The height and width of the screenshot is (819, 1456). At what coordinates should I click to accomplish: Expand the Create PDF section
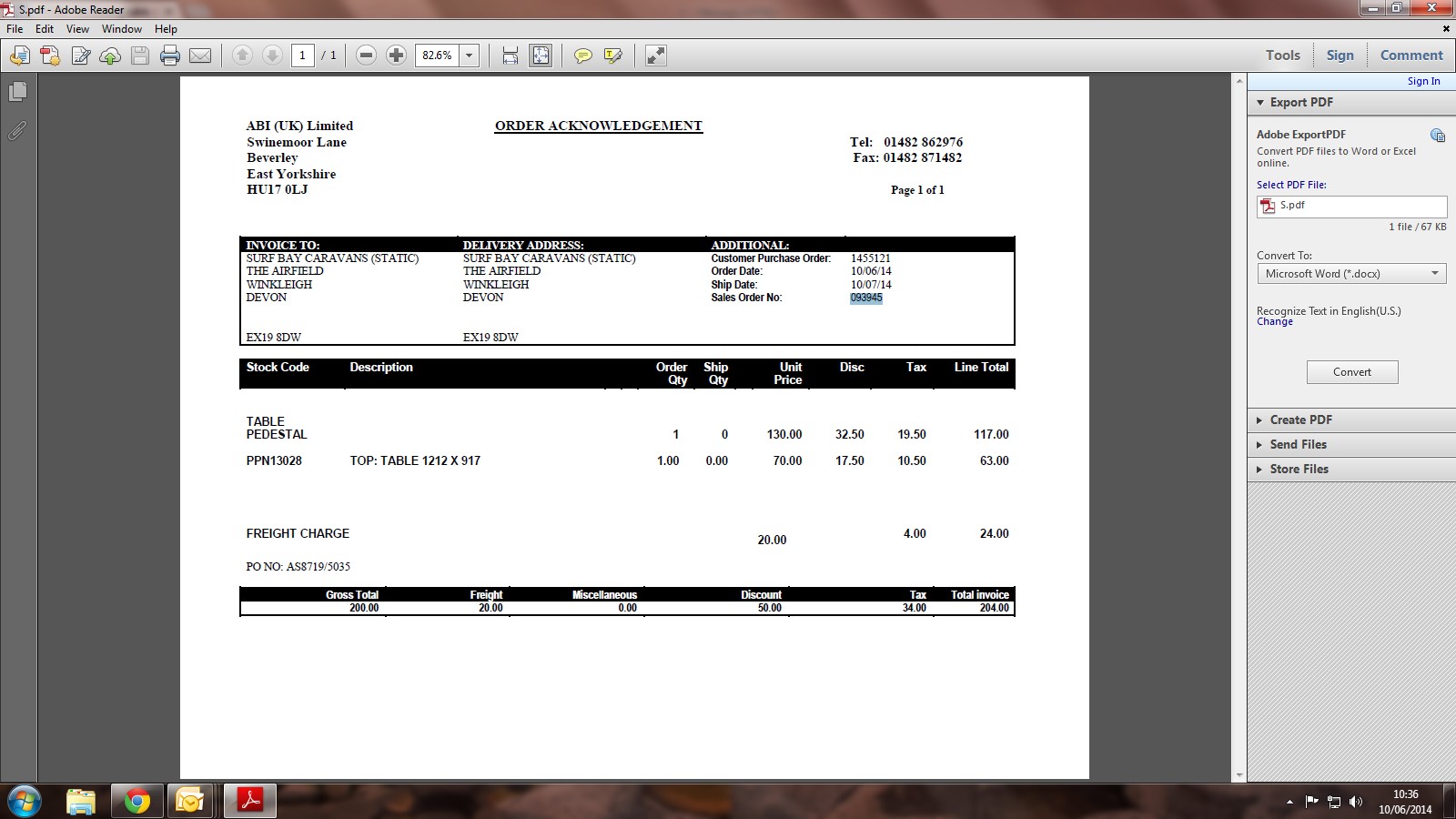click(1350, 420)
